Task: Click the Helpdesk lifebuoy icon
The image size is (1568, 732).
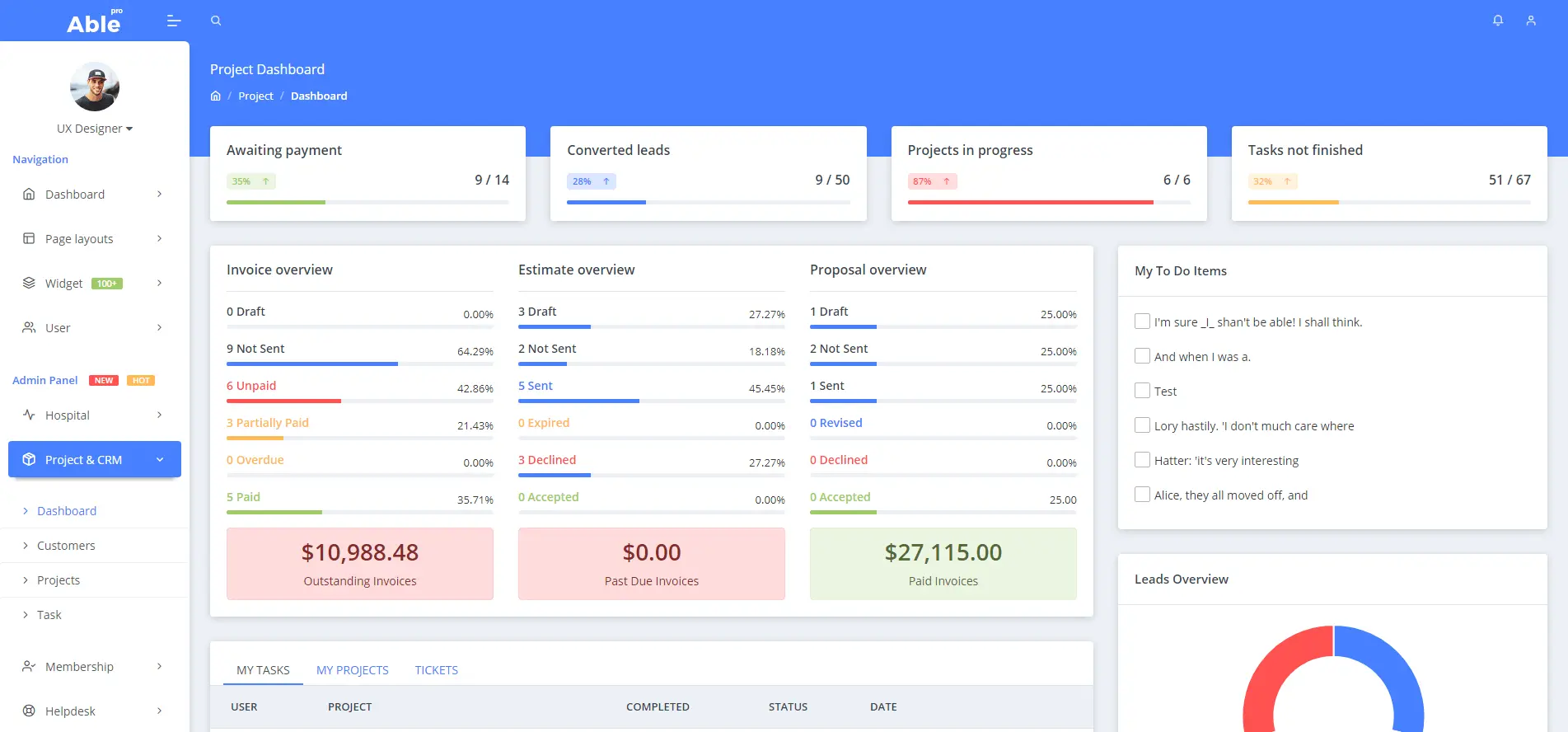Action: click(29, 711)
